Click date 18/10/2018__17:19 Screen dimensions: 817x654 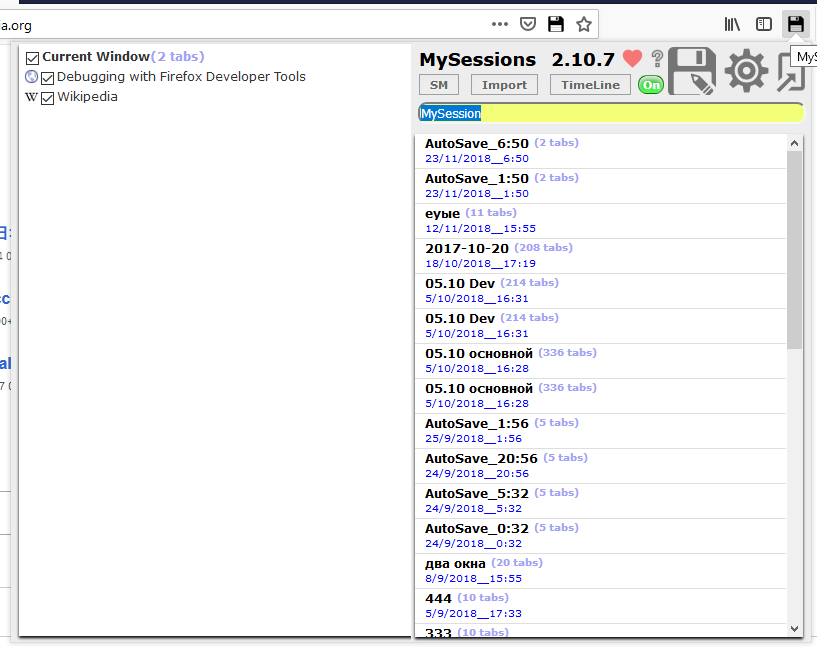coord(480,264)
